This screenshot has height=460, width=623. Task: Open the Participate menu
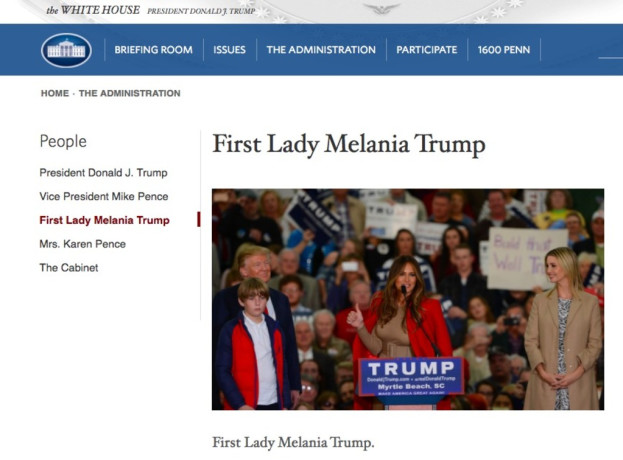pos(427,50)
